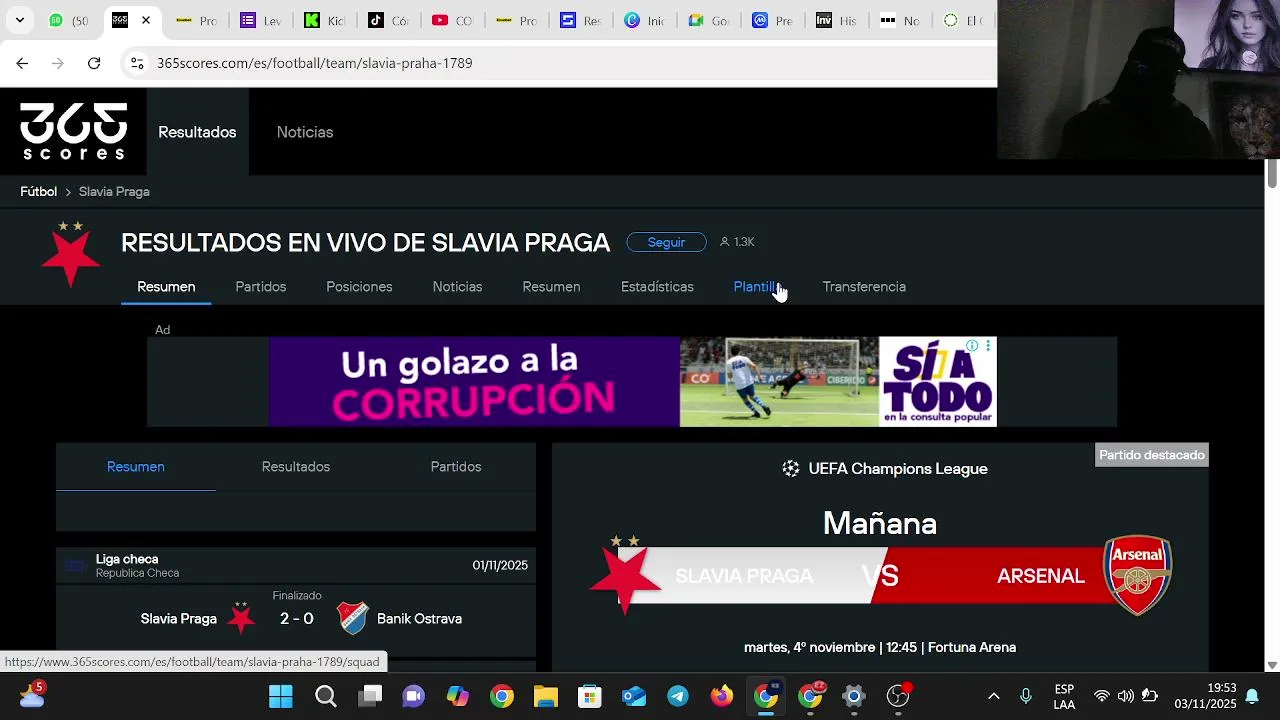This screenshot has height=720, width=1280.
Task: Click the small Slavia Praga star in match row
Action: (241, 618)
